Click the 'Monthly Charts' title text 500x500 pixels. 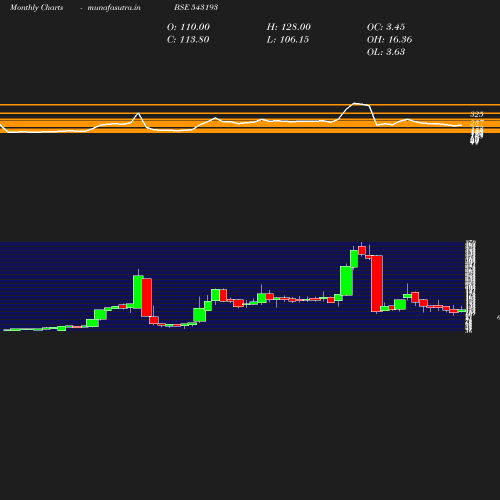pos(36,7)
